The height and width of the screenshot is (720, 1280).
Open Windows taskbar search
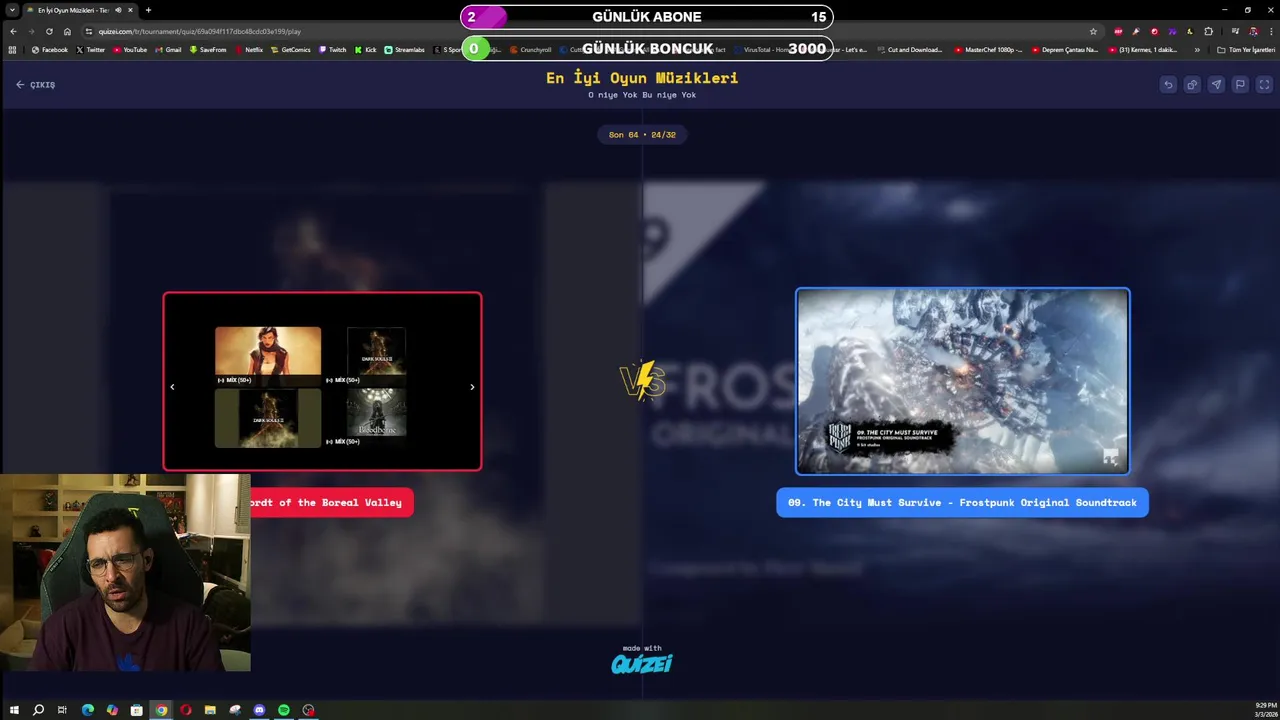(38, 710)
